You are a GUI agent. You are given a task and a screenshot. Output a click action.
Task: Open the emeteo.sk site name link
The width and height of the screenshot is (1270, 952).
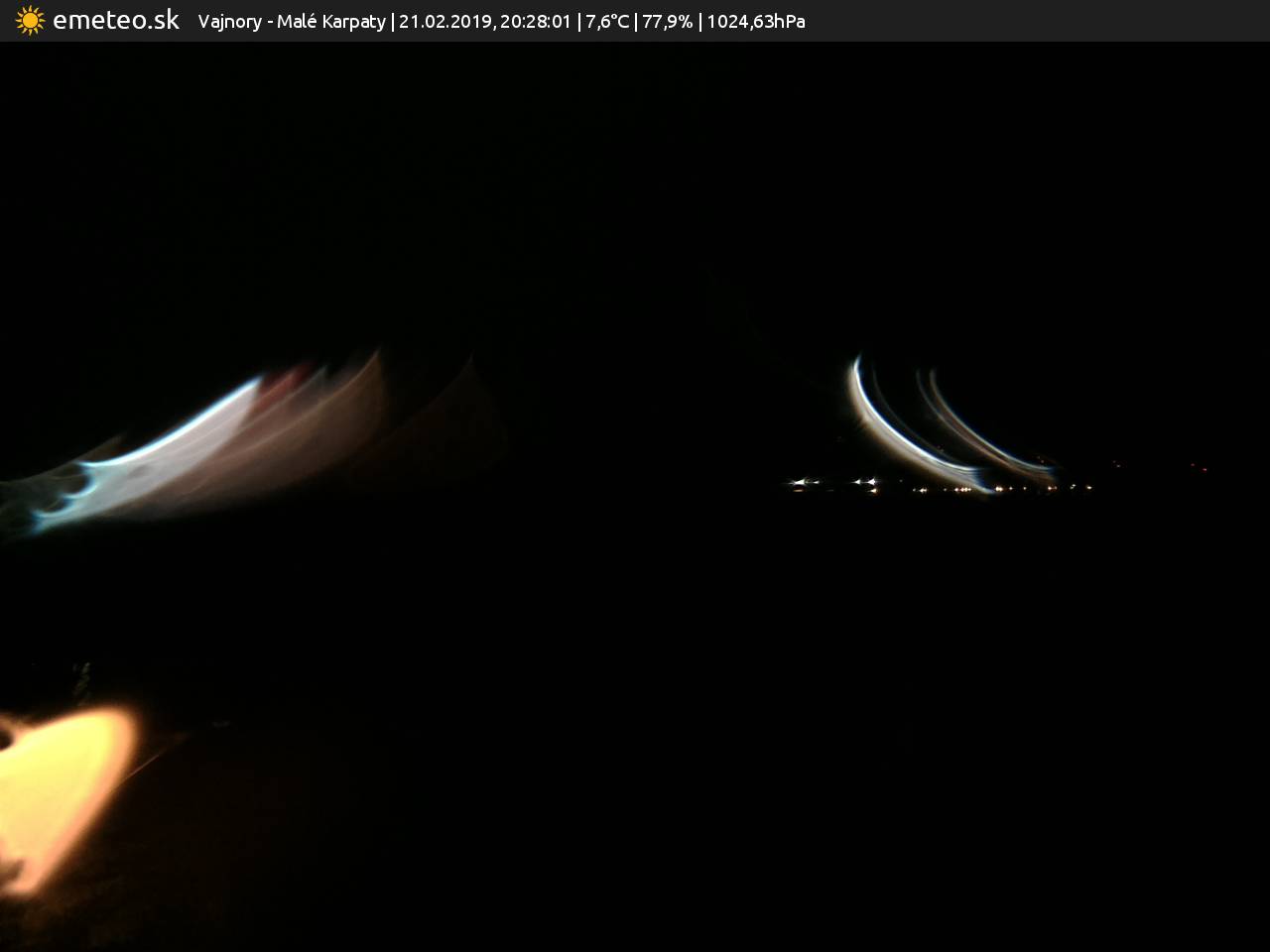click(x=116, y=21)
